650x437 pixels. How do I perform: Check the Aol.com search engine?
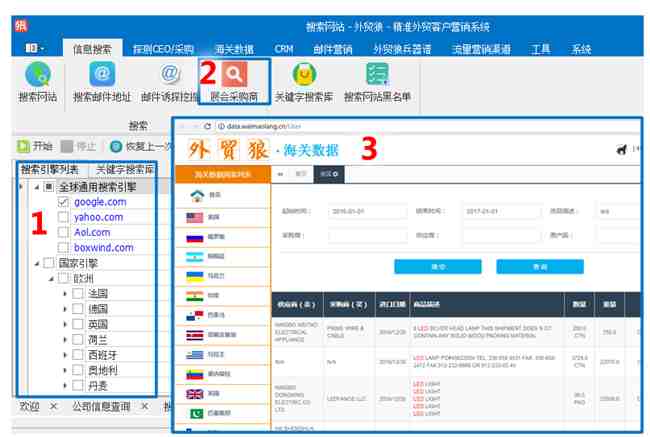tap(63, 233)
